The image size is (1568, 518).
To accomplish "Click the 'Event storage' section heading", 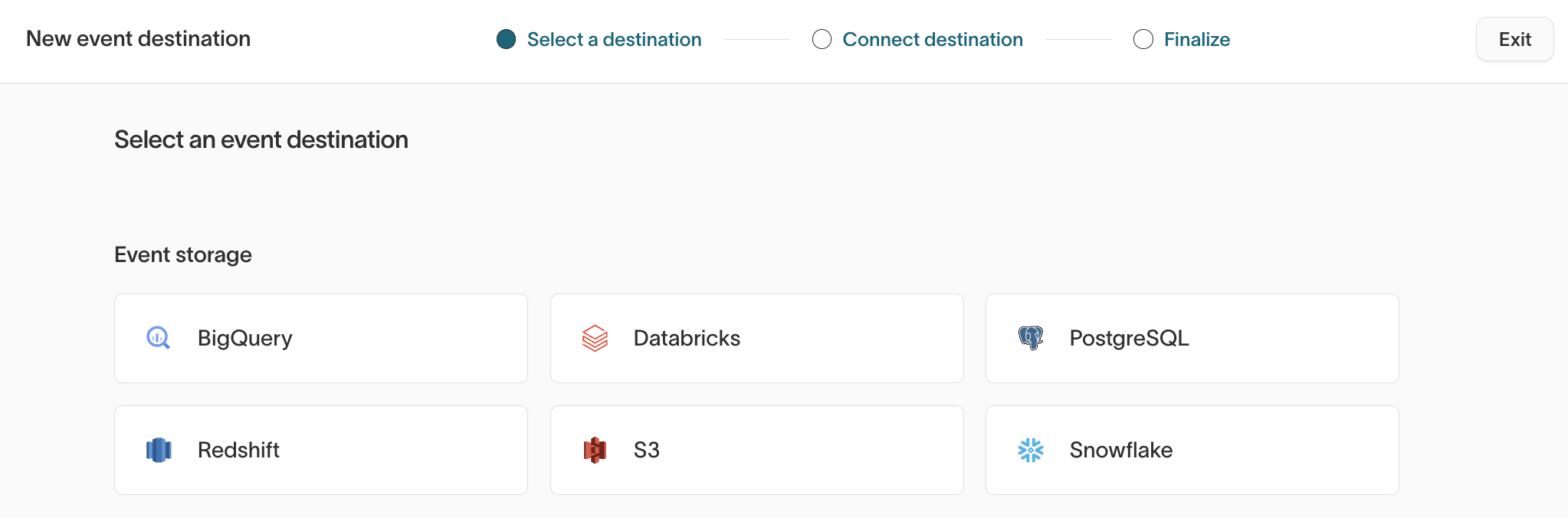I will pos(183,254).
